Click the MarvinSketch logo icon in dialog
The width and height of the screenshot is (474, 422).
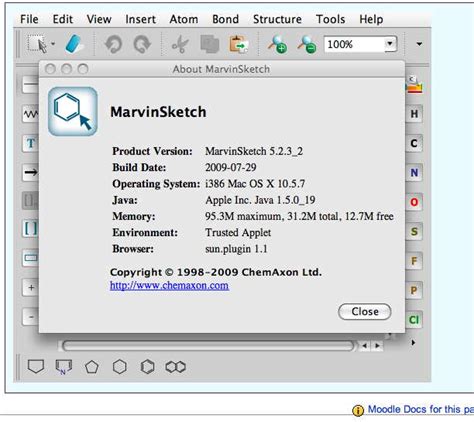coord(73,111)
